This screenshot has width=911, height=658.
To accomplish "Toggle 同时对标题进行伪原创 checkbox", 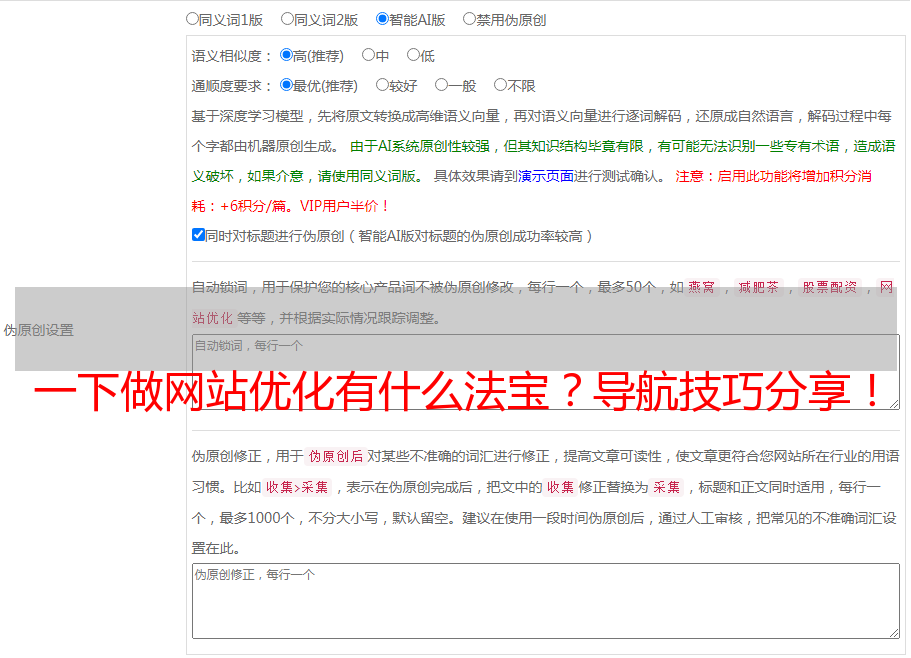I will (x=198, y=235).
